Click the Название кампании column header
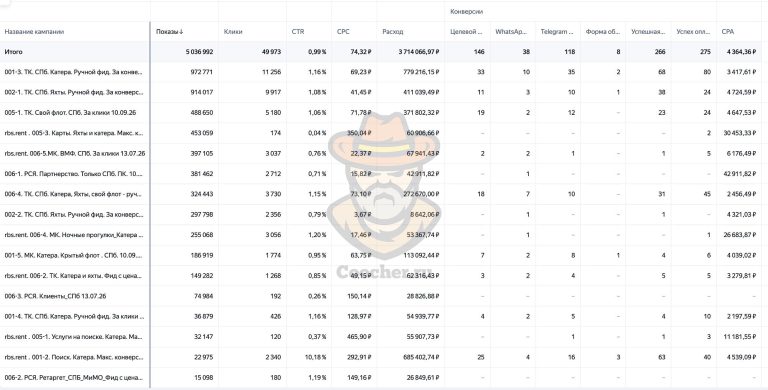The height and width of the screenshot is (390, 768). coord(34,32)
